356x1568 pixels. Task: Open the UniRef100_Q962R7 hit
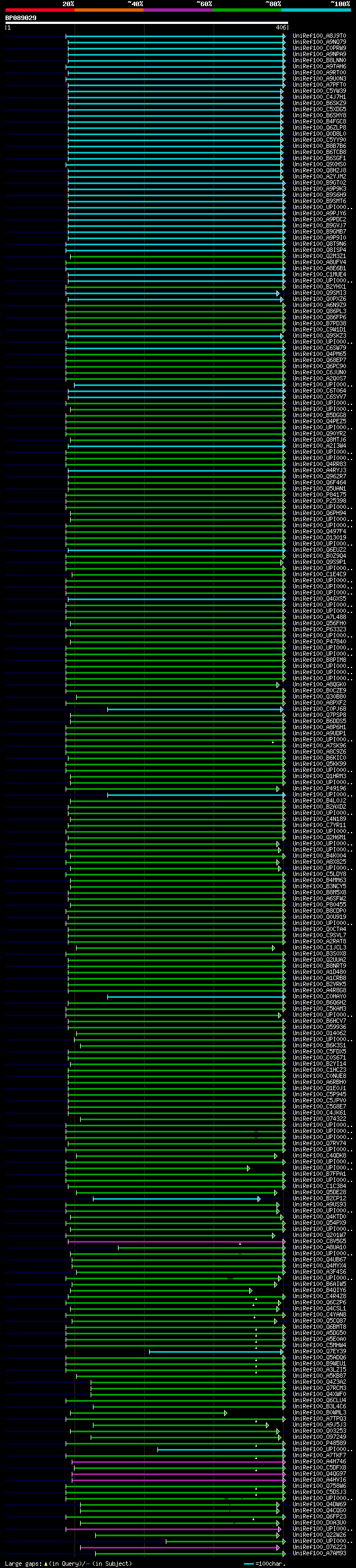(319, 477)
